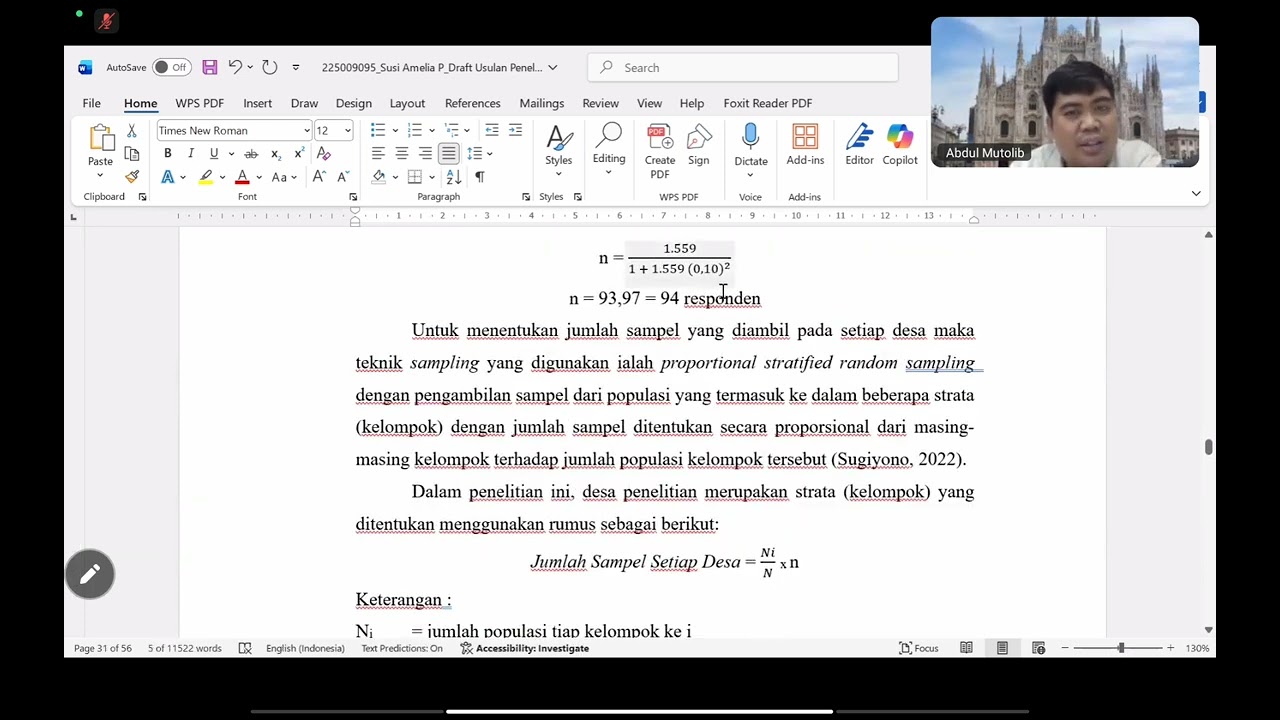Image resolution: width=1280 pixels, height=720 pixels.
Task: Switch to the Layout tab
Action: pyautogui.click(x=407, y=103)
